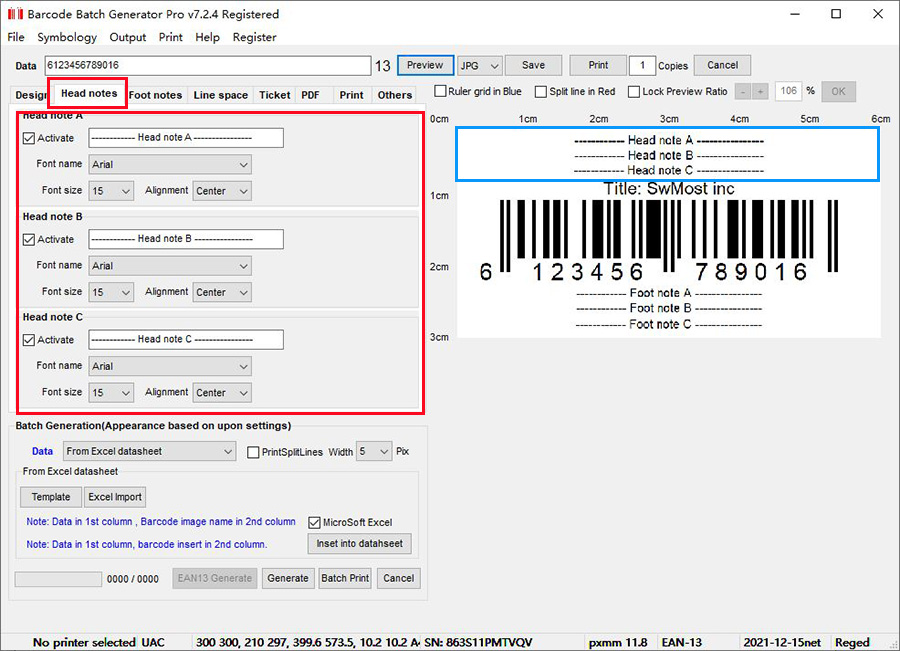The width and height of the screenshot is (900, 651).
Task: Open the Output menu
Action: point(127,37)
